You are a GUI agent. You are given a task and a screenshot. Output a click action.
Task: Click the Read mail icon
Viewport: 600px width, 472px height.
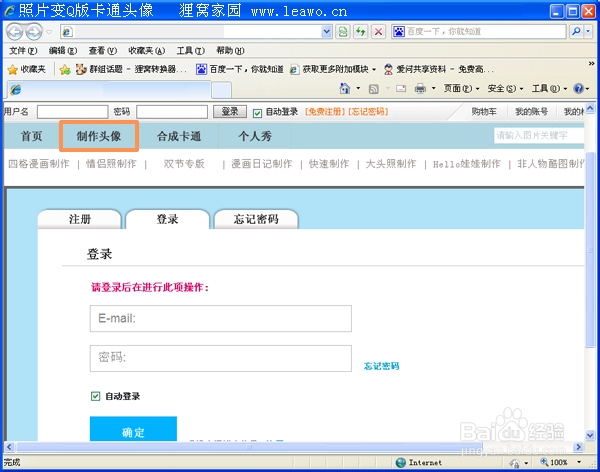[401, 89]
